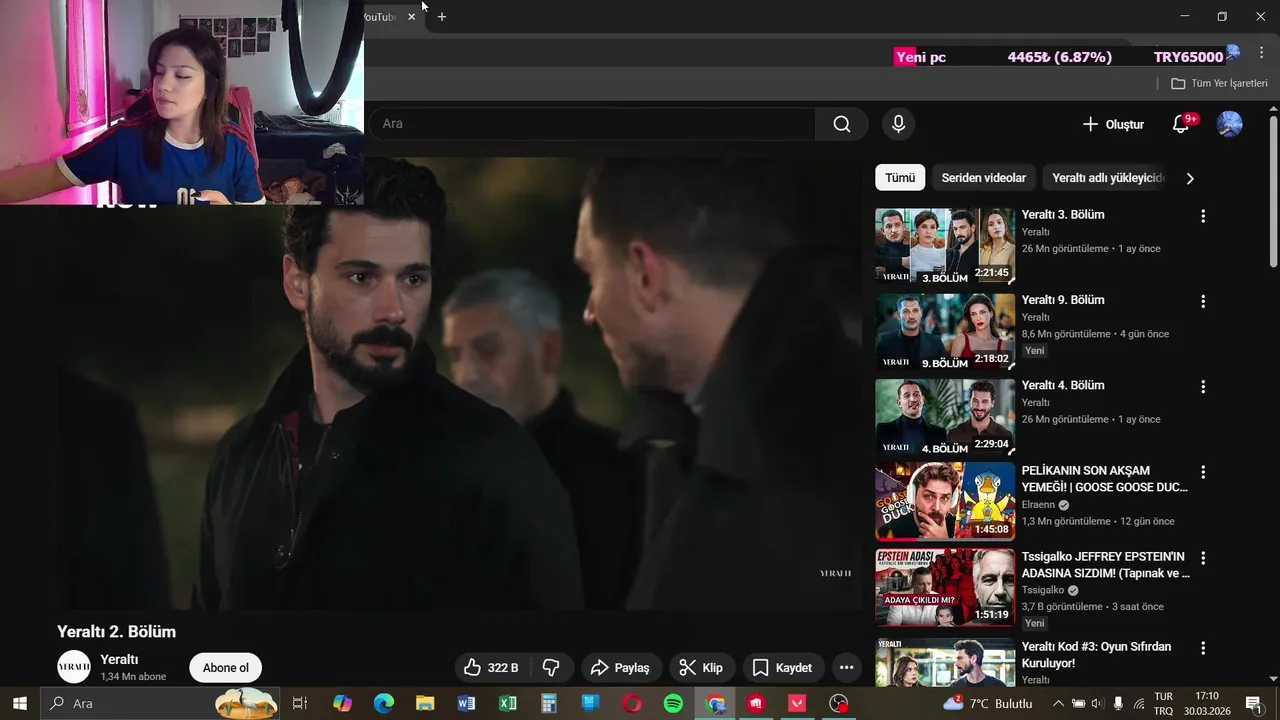Open File Explorer from taskbar

[425, 703]
